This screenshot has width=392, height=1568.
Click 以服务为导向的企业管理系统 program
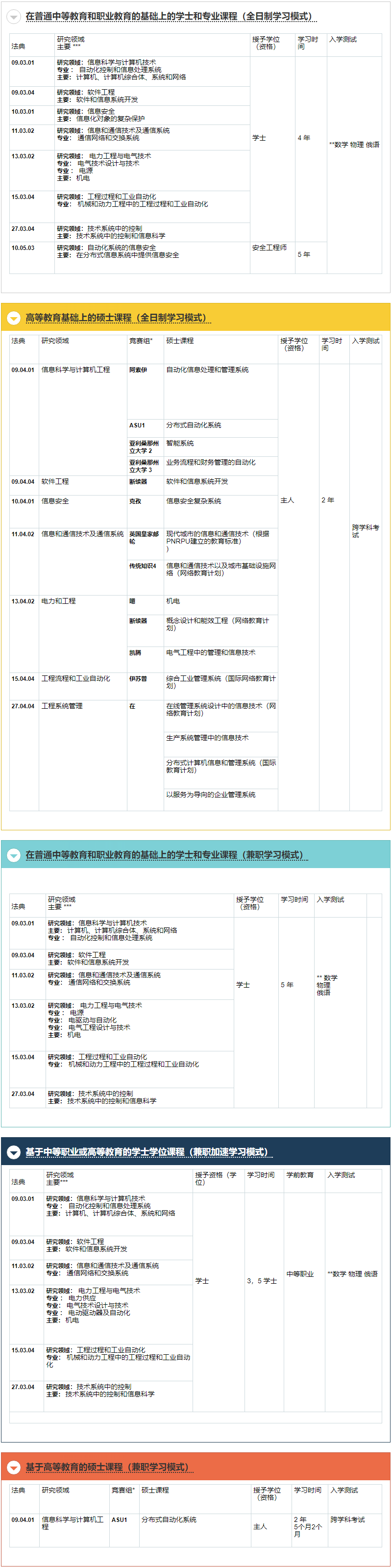pos(211,795)
